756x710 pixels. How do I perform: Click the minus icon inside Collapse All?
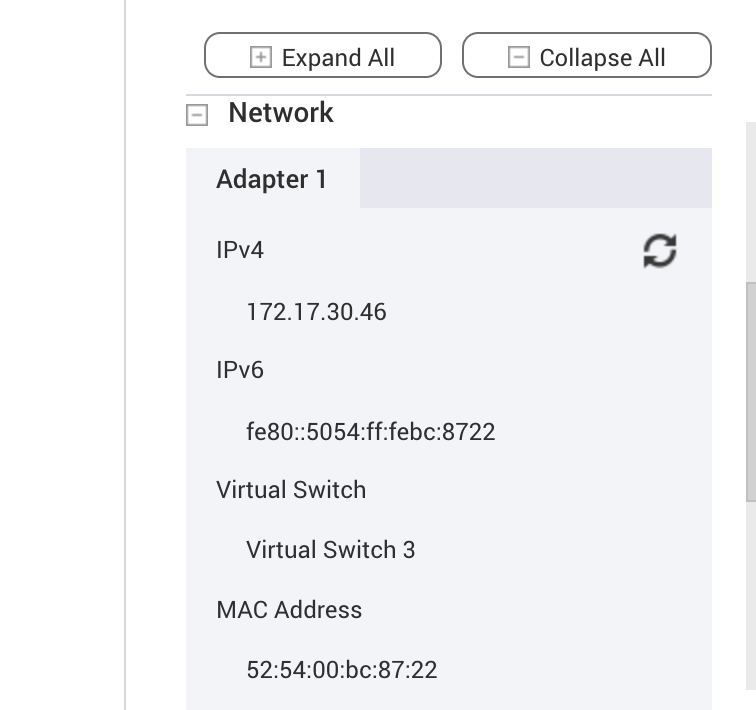pos(519,57)
